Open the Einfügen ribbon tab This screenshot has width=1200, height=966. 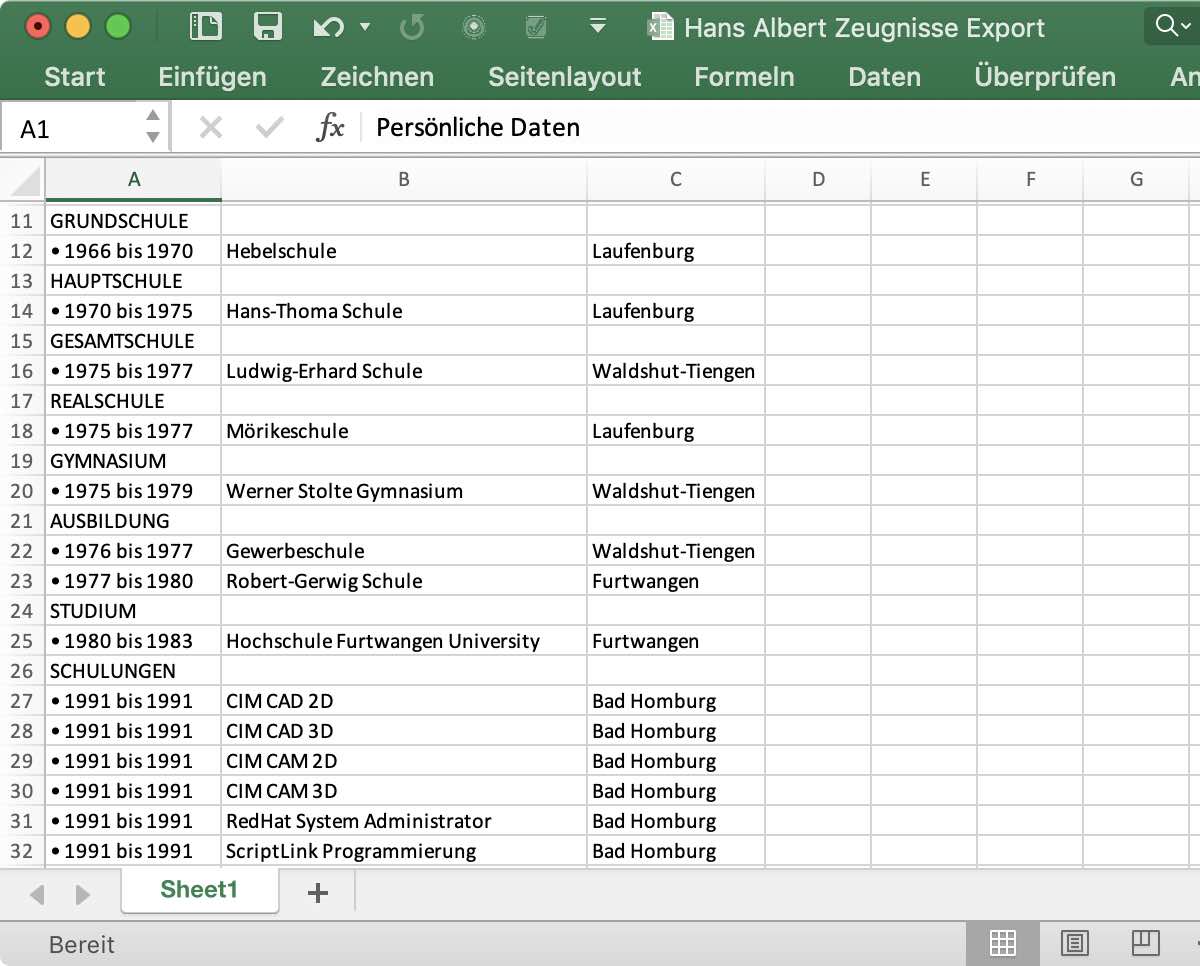(x=212, y=77)
